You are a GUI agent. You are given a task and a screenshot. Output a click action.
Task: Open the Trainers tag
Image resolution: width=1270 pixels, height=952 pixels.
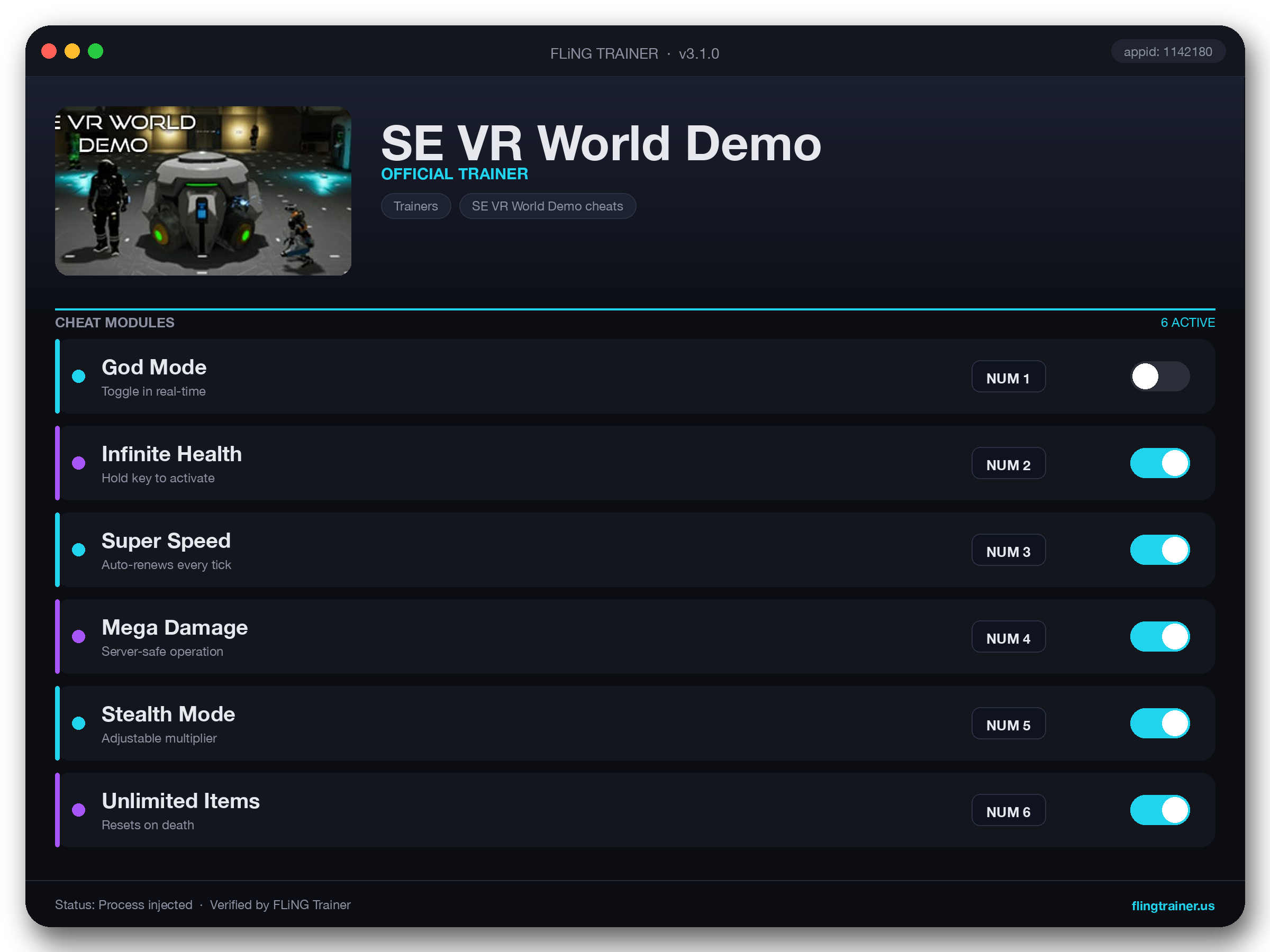coord(416,206)
